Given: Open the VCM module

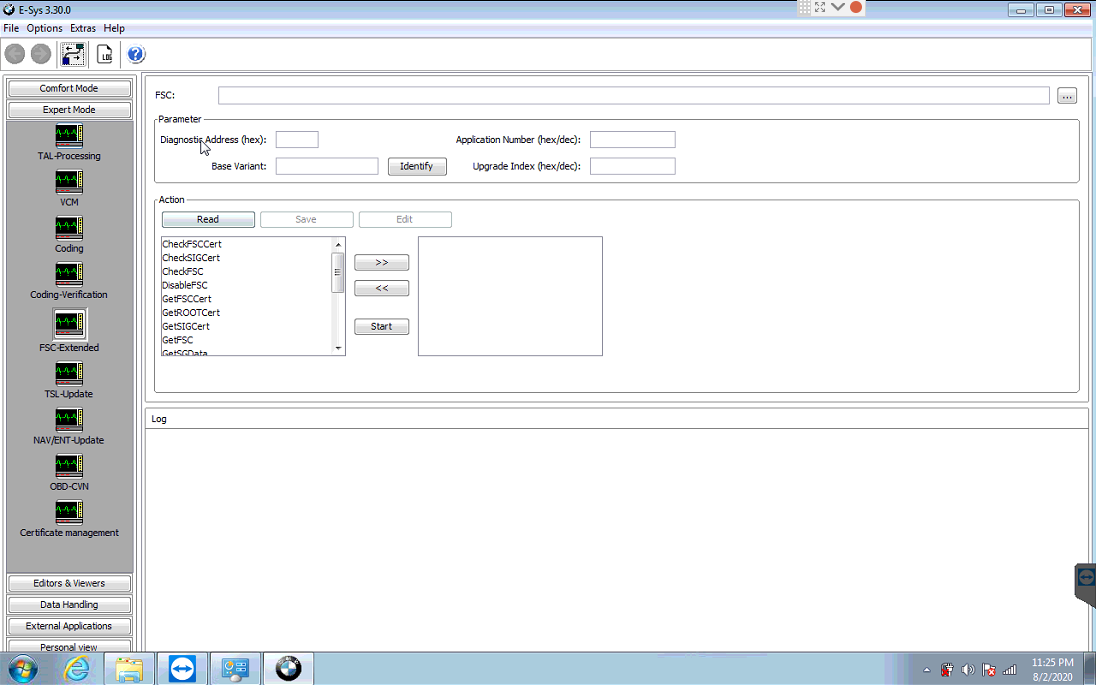Looking at the screenshot, I should pos(68,188).
